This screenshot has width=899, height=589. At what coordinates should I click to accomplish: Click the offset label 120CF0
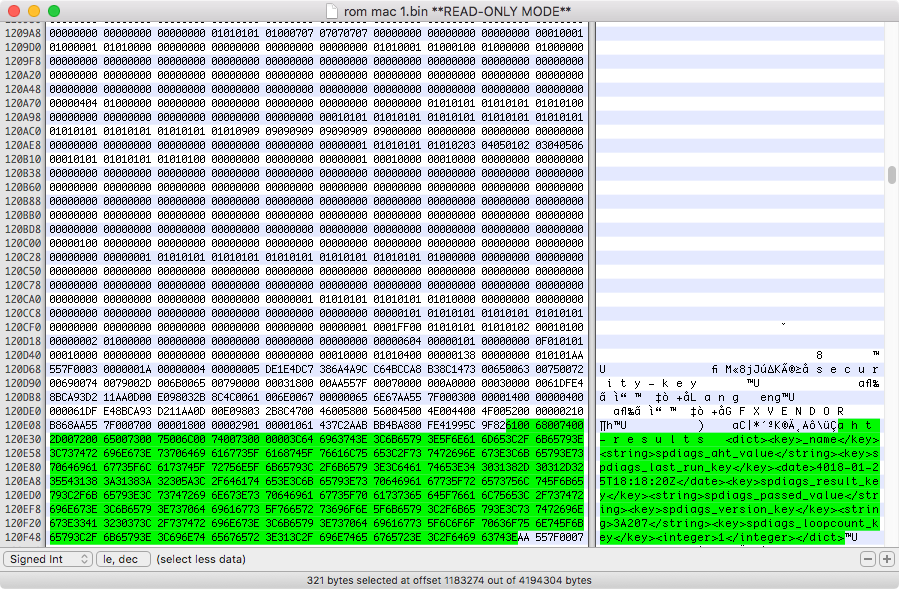[x=23, y=327]
